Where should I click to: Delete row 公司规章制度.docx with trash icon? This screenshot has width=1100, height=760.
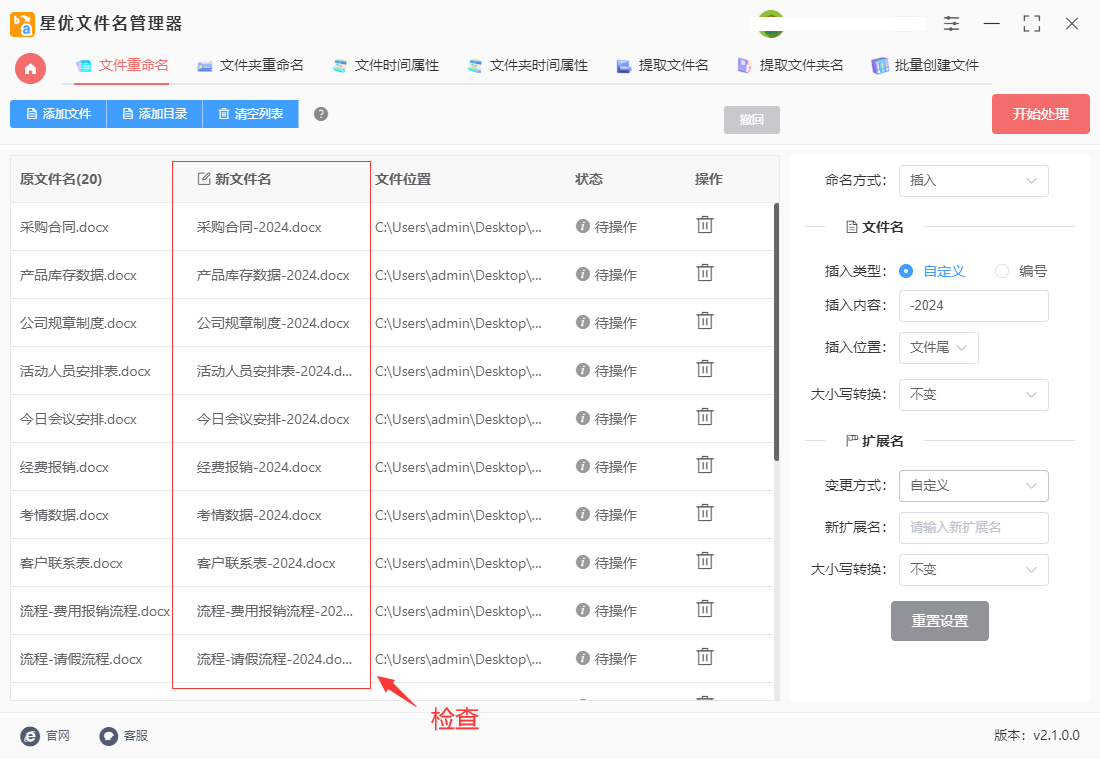pyautogui.click(x=704, y=321)
